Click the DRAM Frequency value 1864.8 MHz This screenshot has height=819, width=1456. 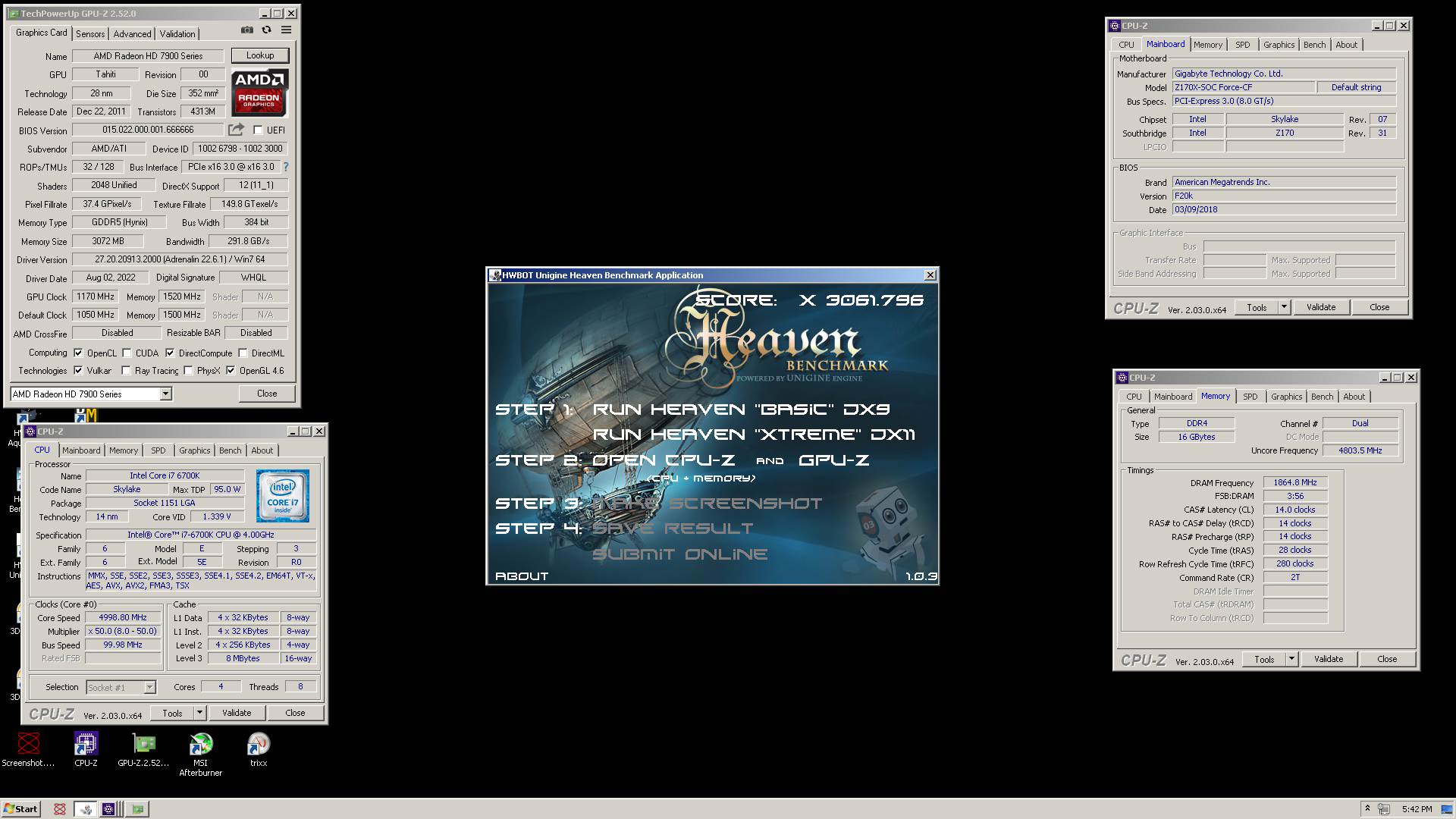point(1295,482)
